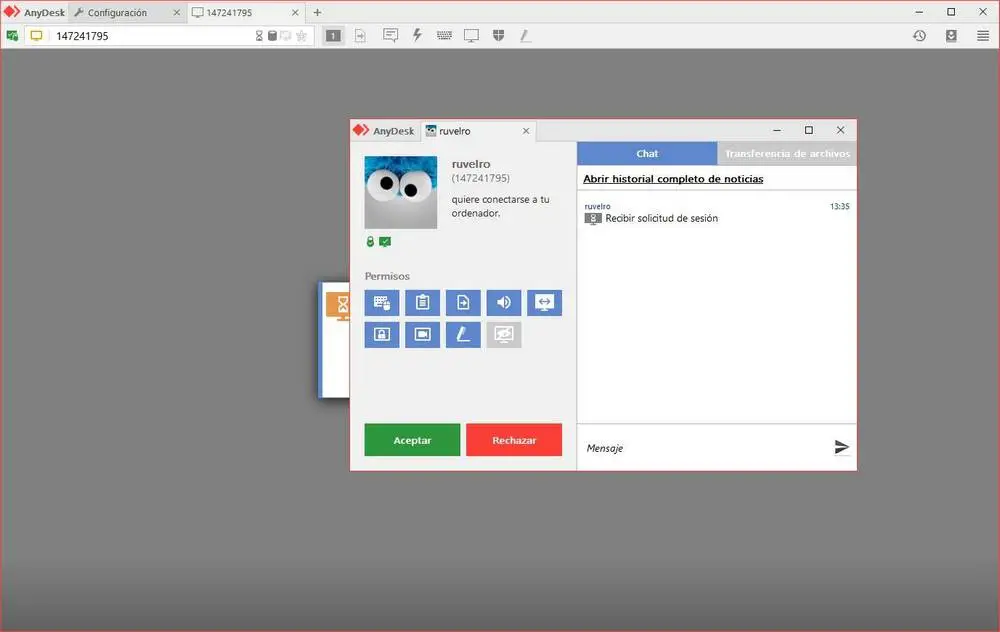Close the ruvelro tab

[x=526, y=131]
